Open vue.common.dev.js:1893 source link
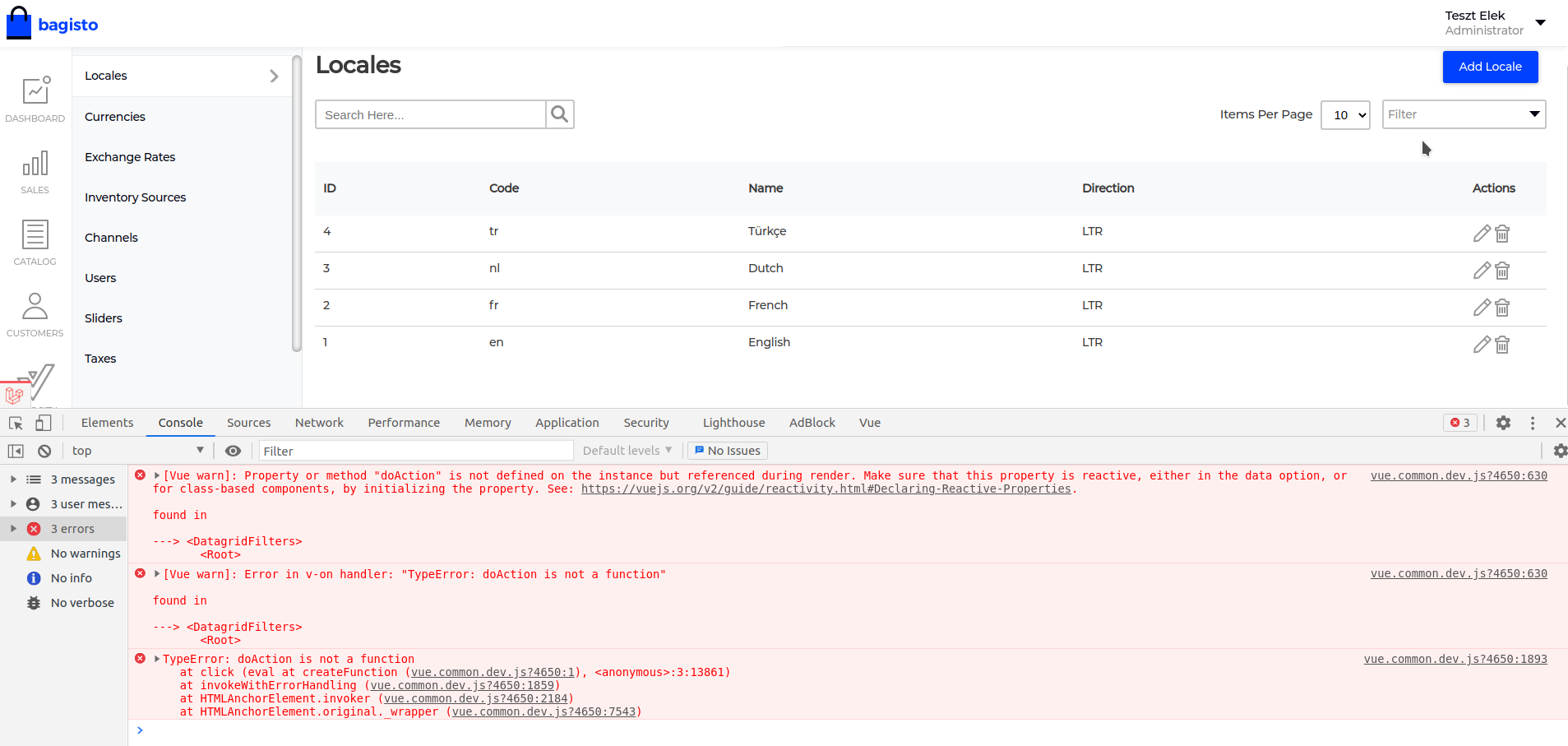 pyautogui.click(x=1455, y=659)
